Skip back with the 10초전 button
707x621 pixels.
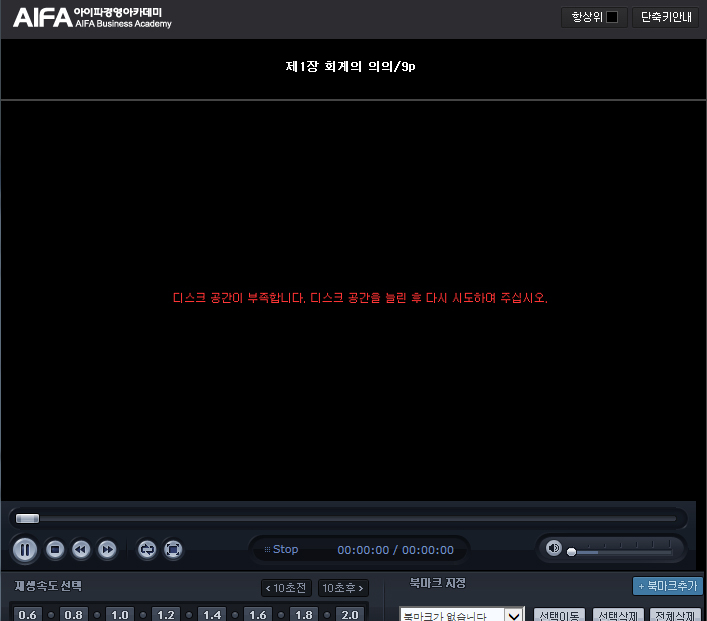286,588
